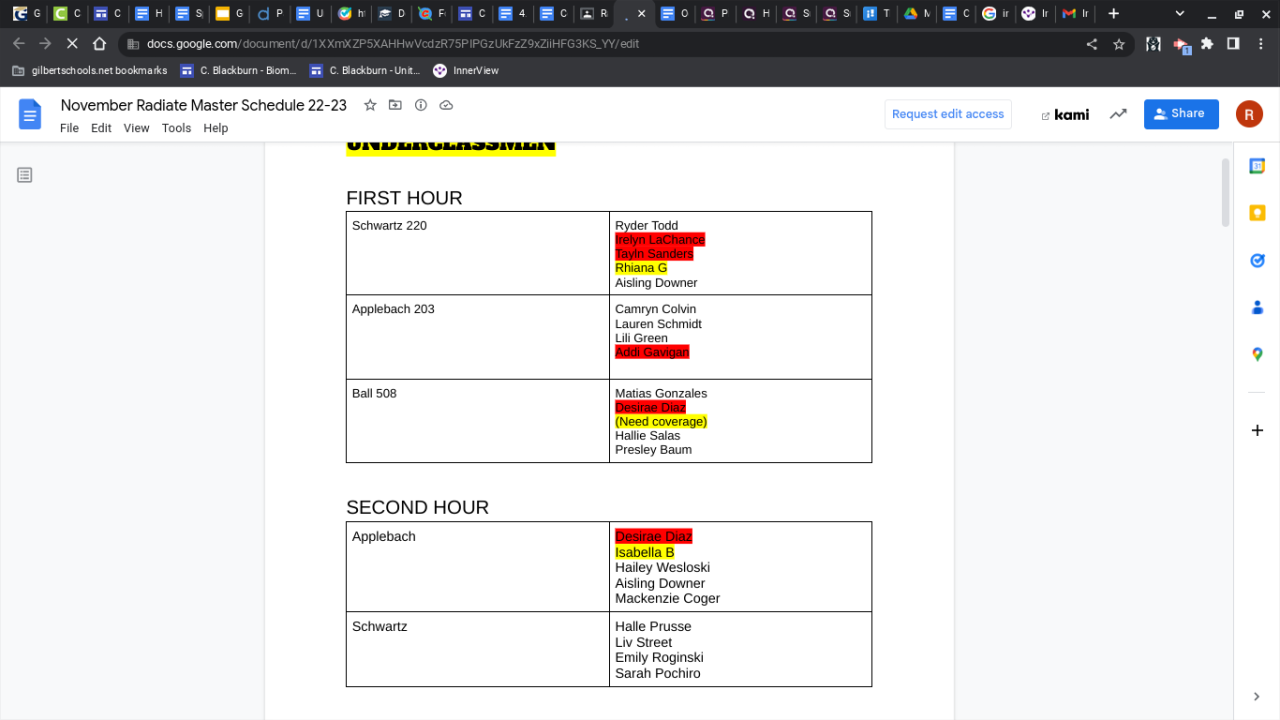Open document with Kami
1280x720 pixels.
pos(1065,114)
